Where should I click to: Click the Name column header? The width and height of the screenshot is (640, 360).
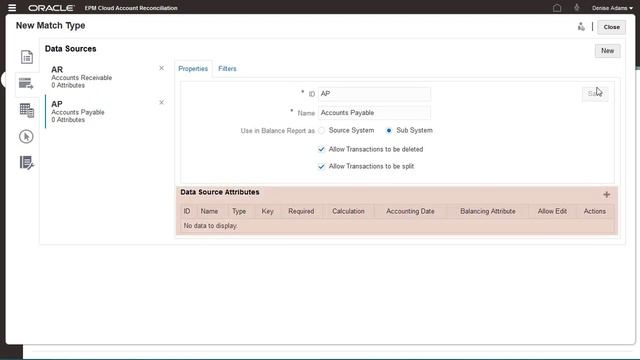(209, 211)
